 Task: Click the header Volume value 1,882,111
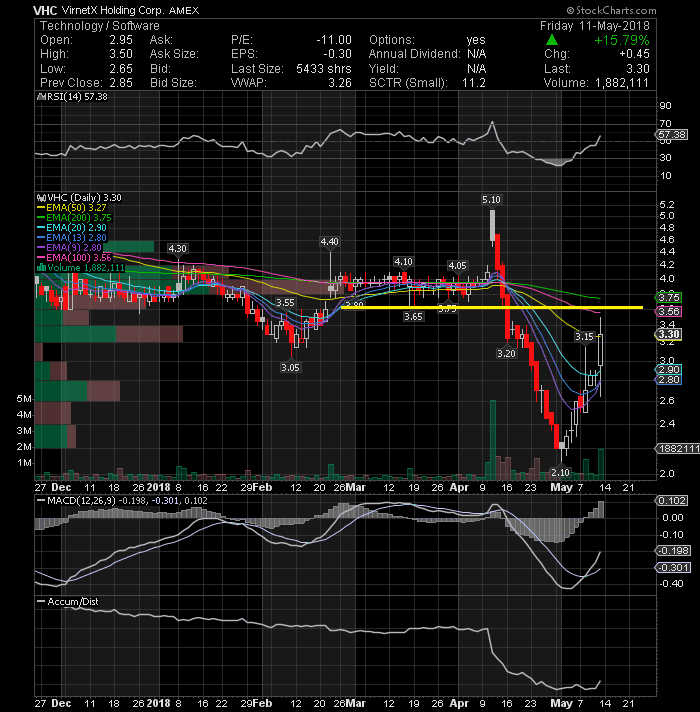pyautogui.click(x=621, y=83)
